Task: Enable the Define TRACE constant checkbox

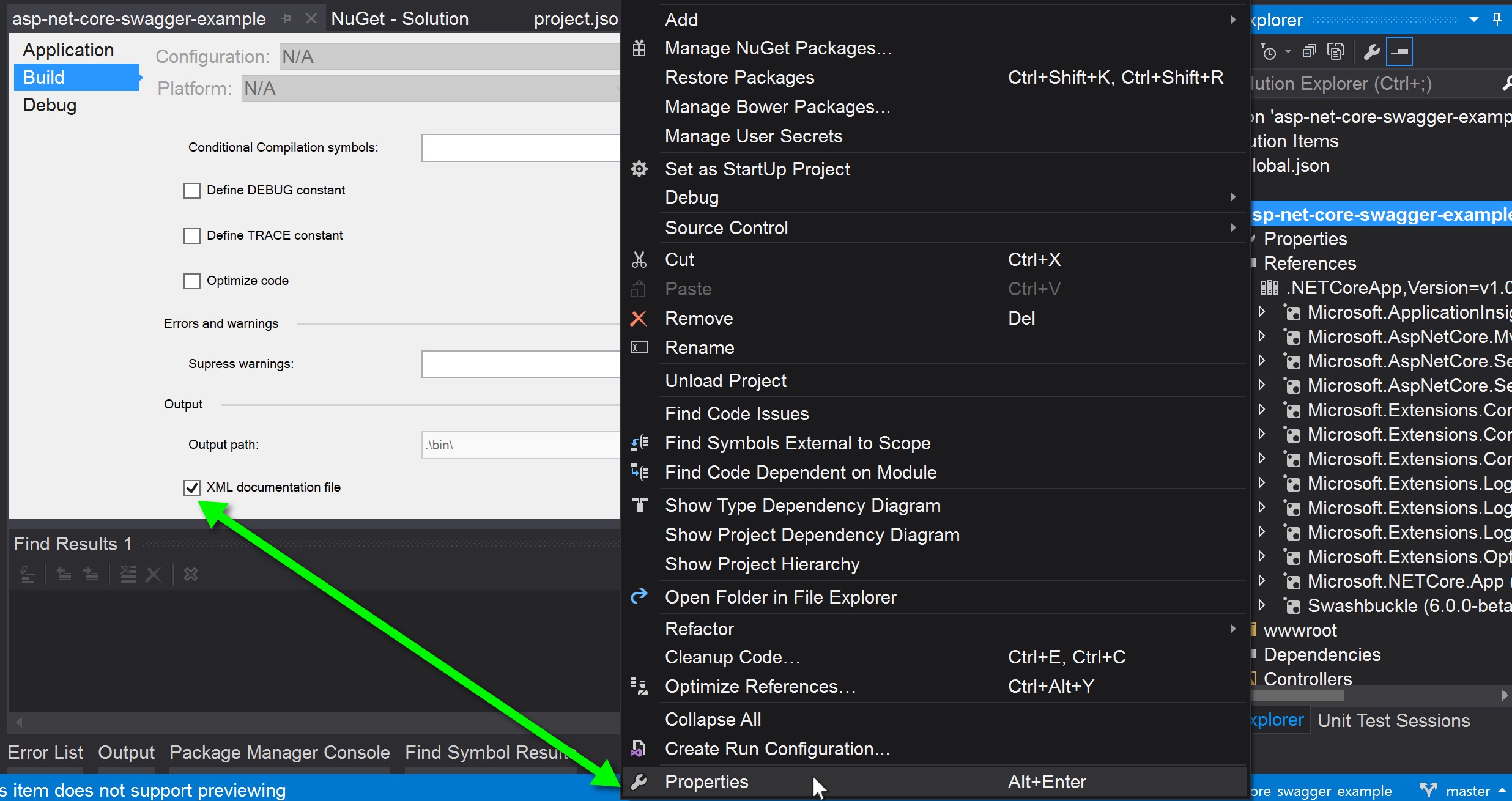Action: click(x=192, y=236)
